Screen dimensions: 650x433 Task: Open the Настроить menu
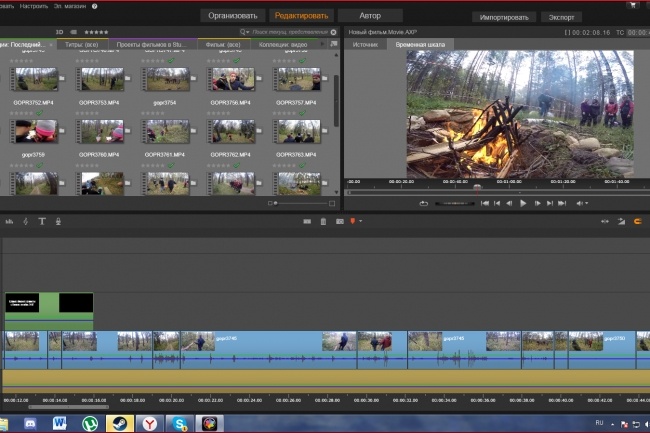pos(34,6)
